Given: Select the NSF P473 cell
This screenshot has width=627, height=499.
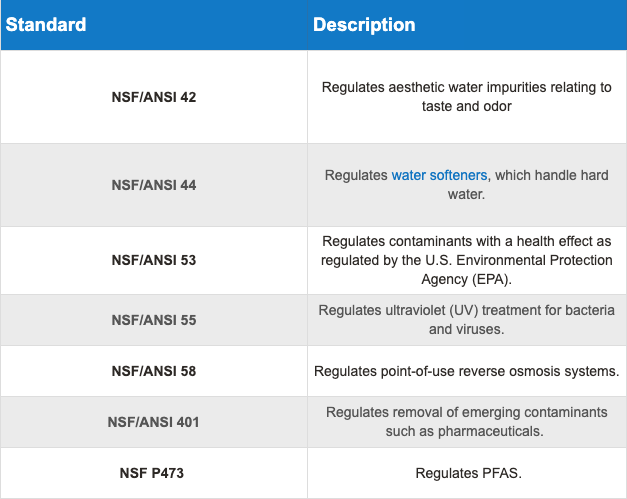Looking at the screenshot, I should click(153, 473).
